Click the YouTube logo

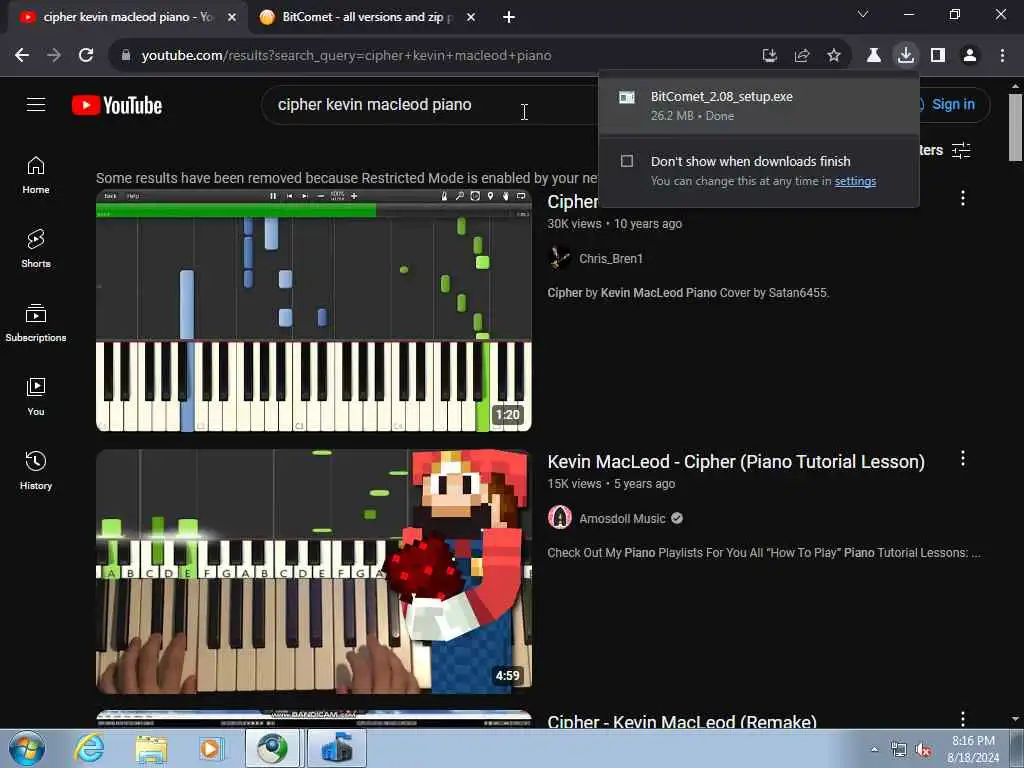tap(117, 105)
